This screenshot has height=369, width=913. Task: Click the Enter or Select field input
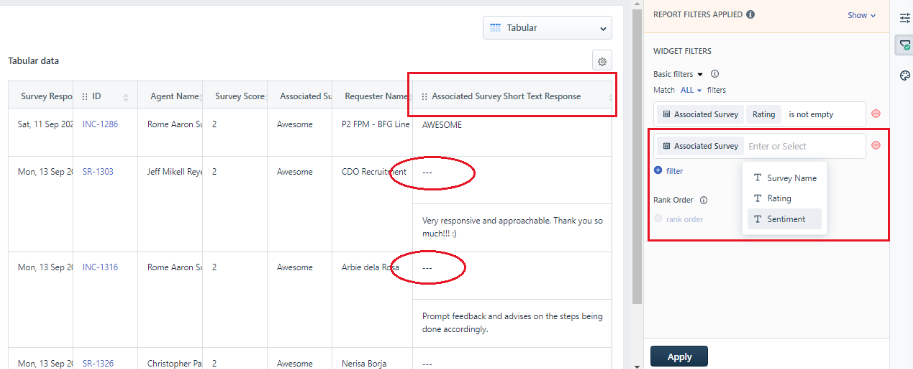pyautogui.click(x=804, y=146)
